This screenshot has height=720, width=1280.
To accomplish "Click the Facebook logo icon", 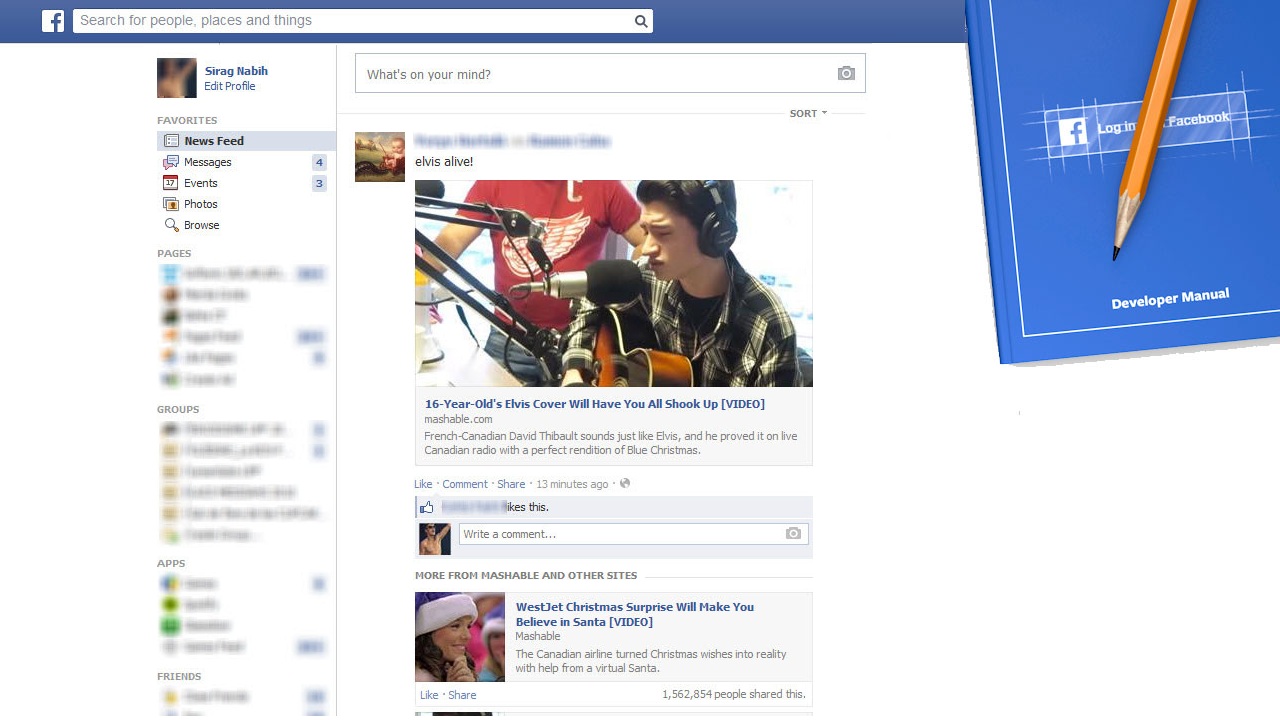I will 53,21.
